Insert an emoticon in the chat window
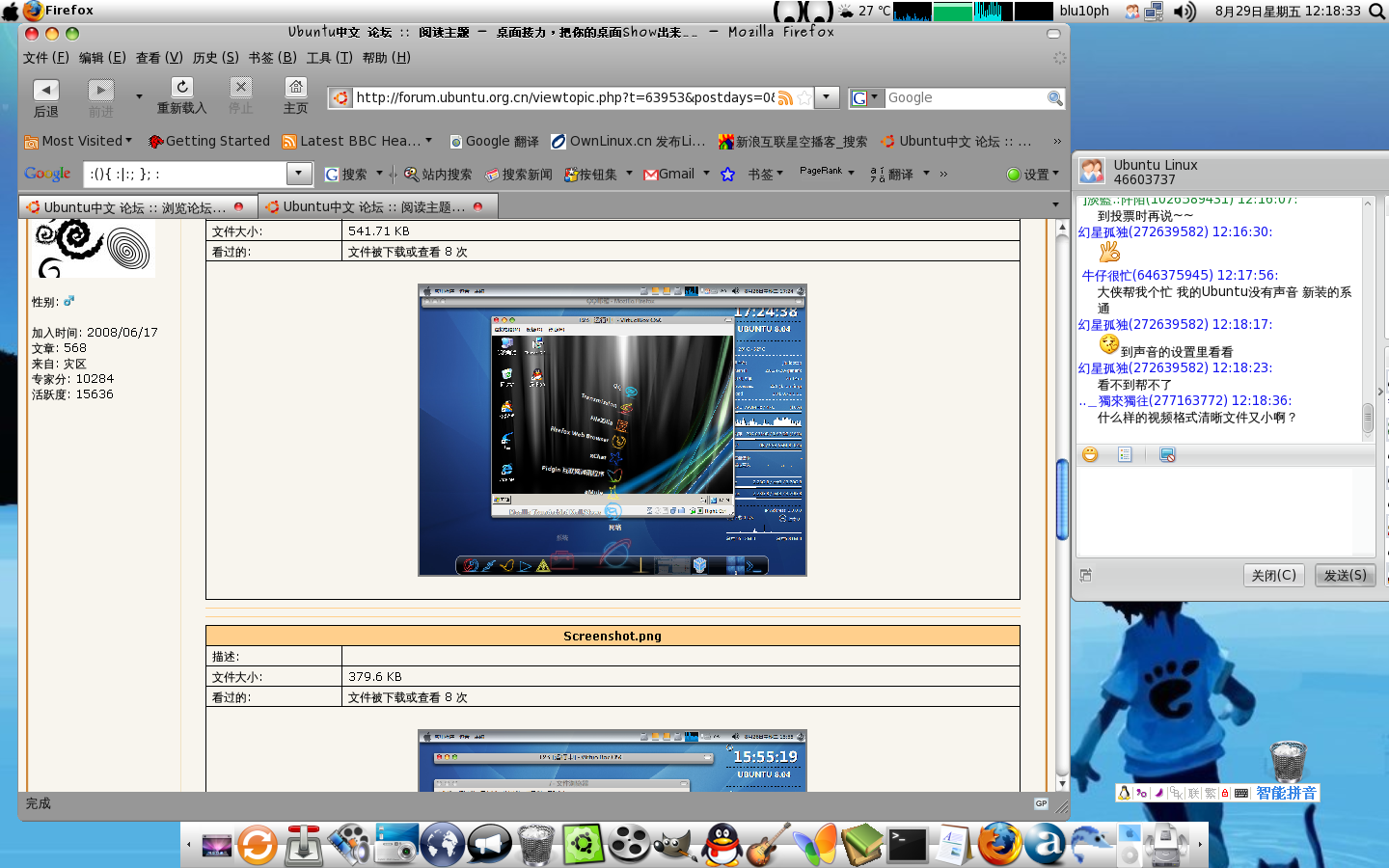The height and width of the screenshot is (868, 1389). (1090, 454)
